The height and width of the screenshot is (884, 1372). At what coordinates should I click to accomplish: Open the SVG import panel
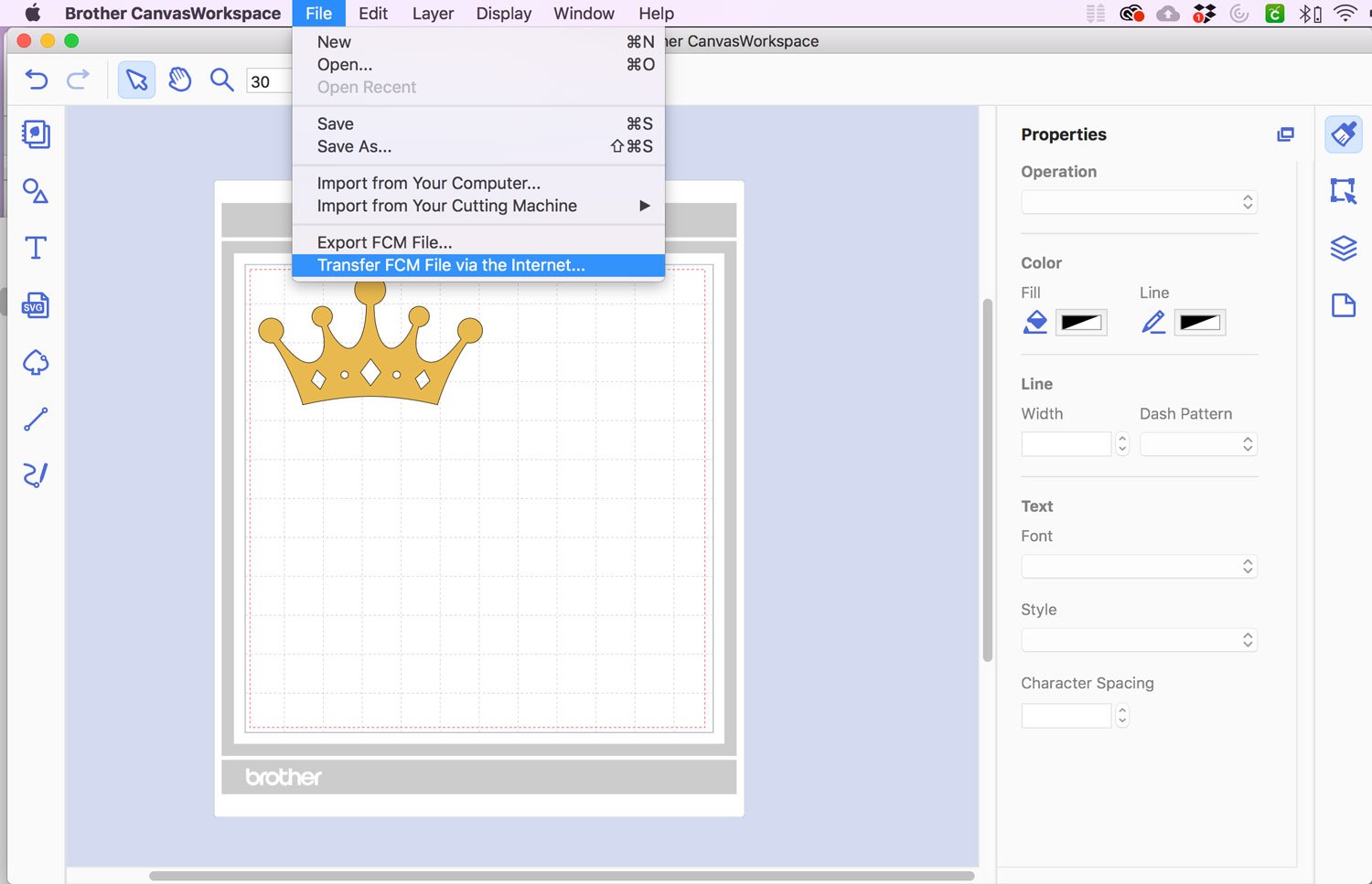click(x=35, y=305)
